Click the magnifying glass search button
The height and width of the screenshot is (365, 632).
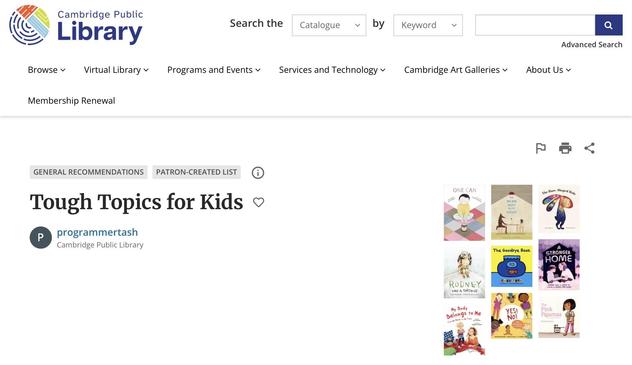coord(609,25)
